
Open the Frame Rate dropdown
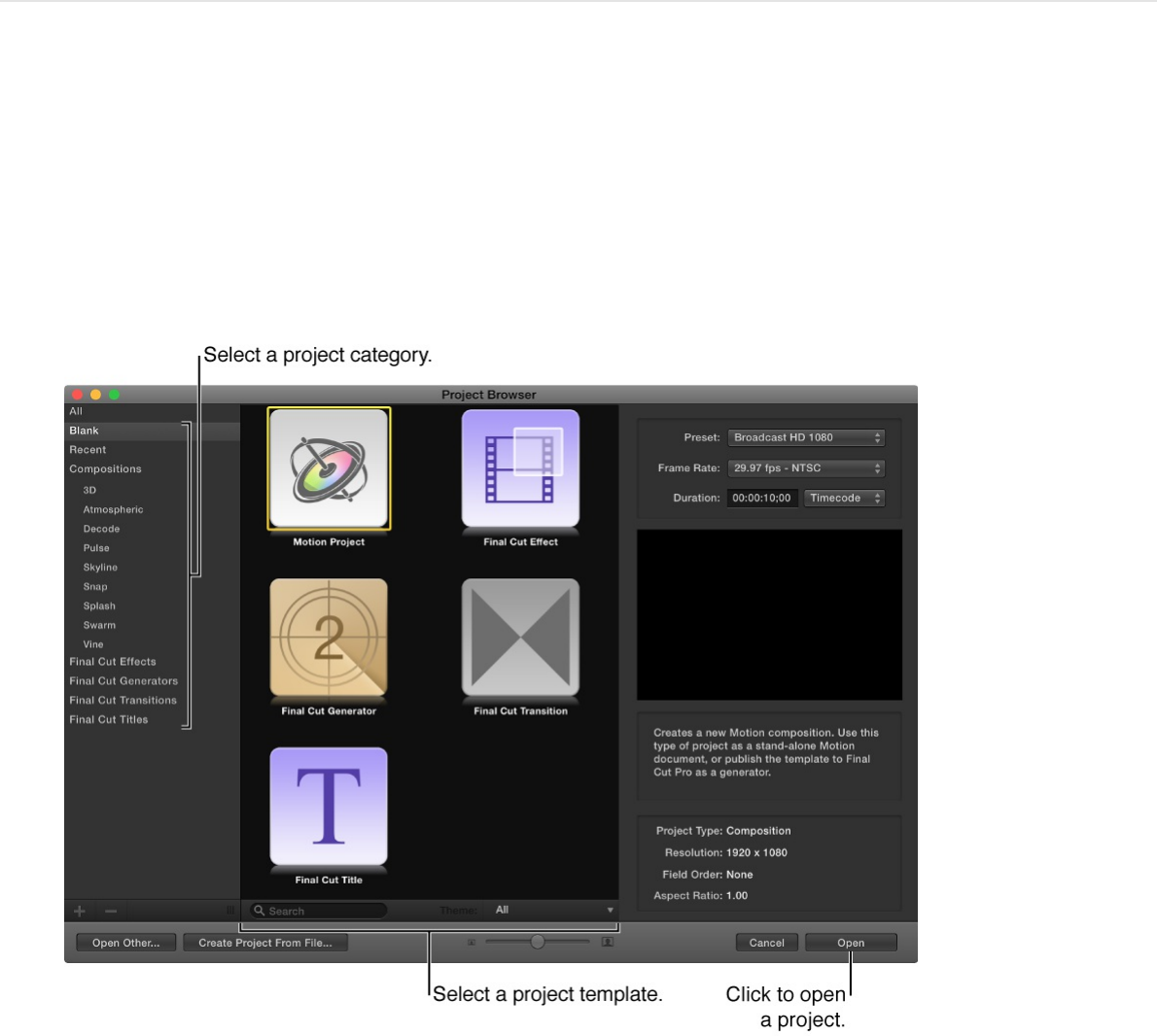coord(806,467)
